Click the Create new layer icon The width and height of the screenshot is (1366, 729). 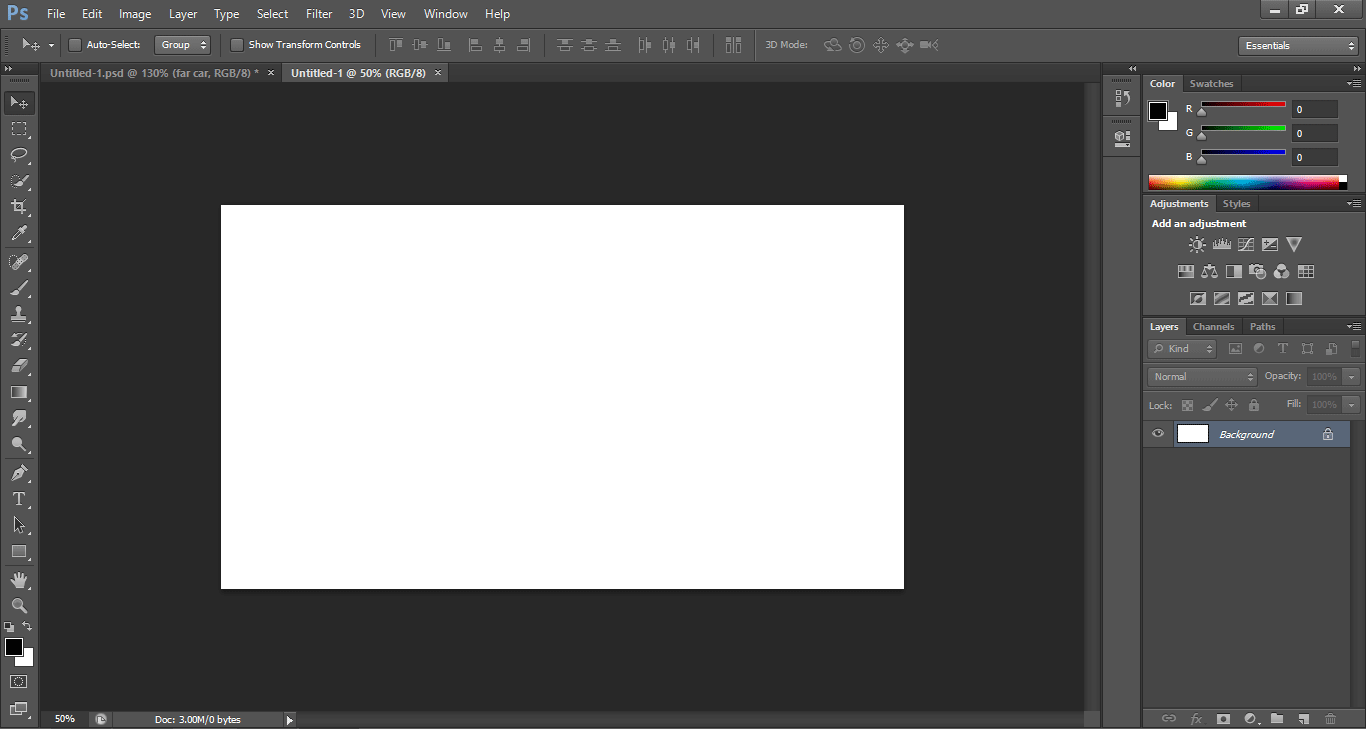(x=1303, y=718)
